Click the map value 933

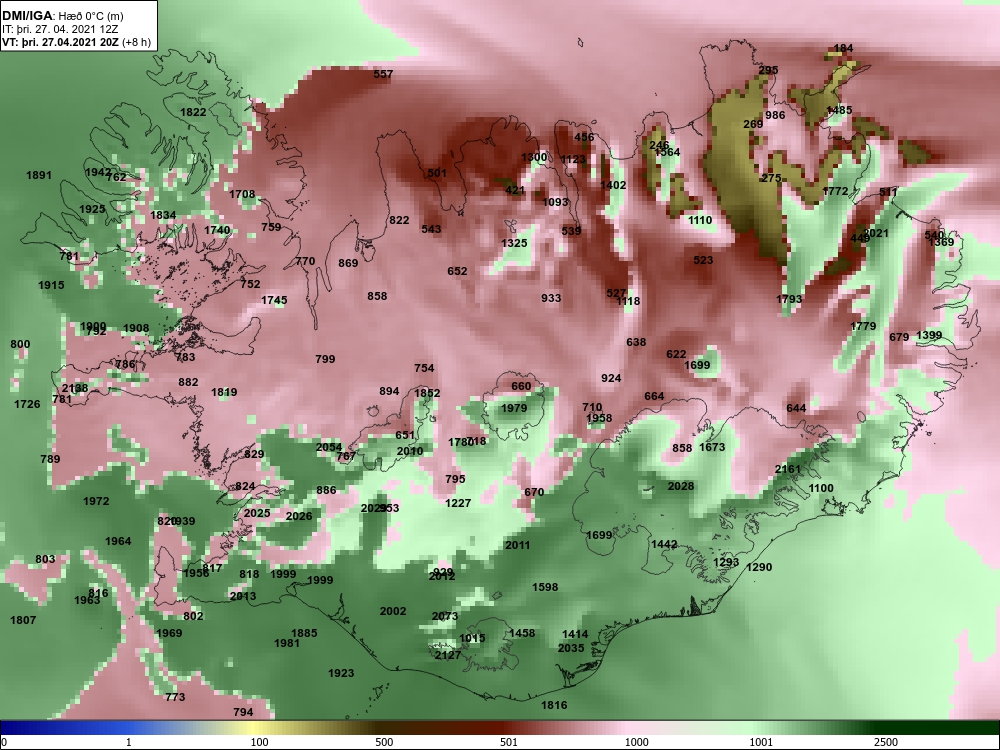pos(551,298)
